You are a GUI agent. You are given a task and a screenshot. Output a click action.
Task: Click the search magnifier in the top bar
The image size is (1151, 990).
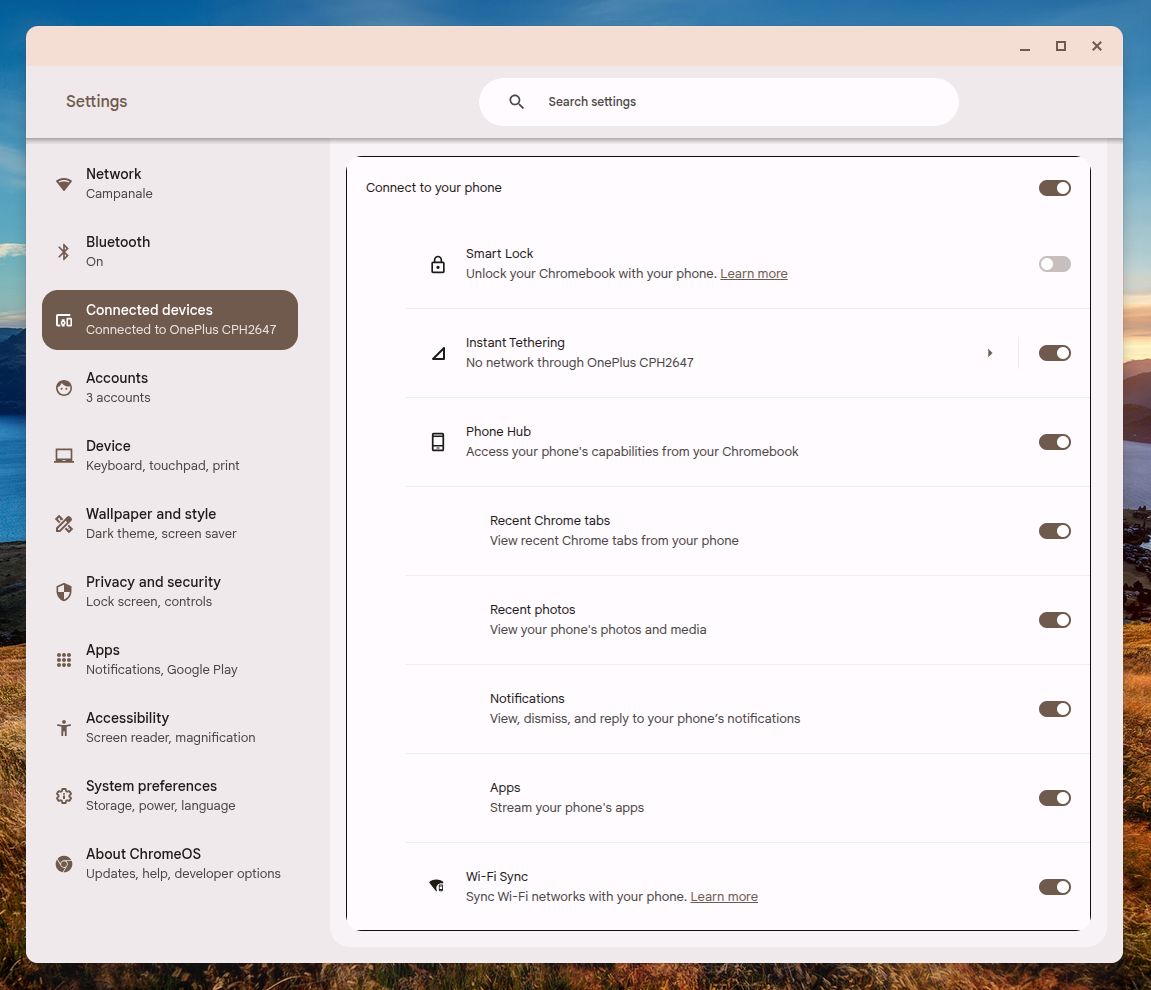click(x=516, y=101)
